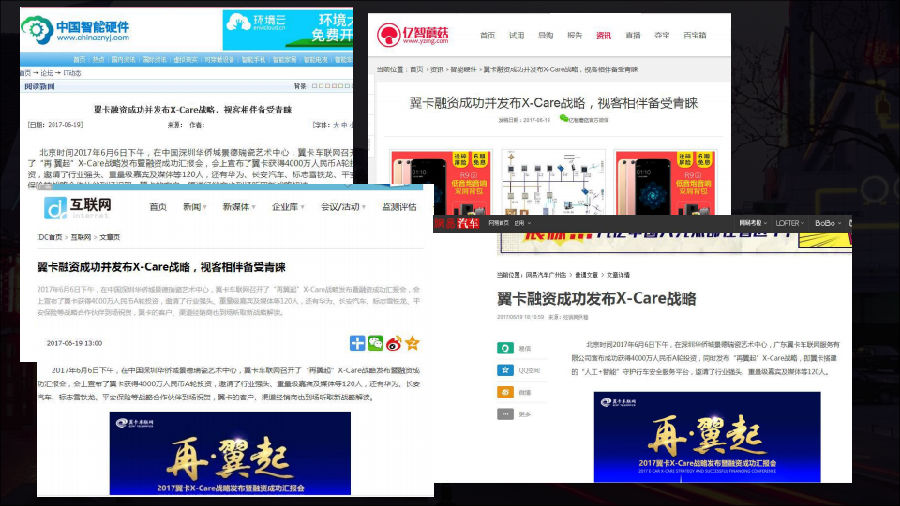Viewport: 900px width, 506px height.
Task: Click DC首页 breadcrumb link
Action: click(50, 237)
